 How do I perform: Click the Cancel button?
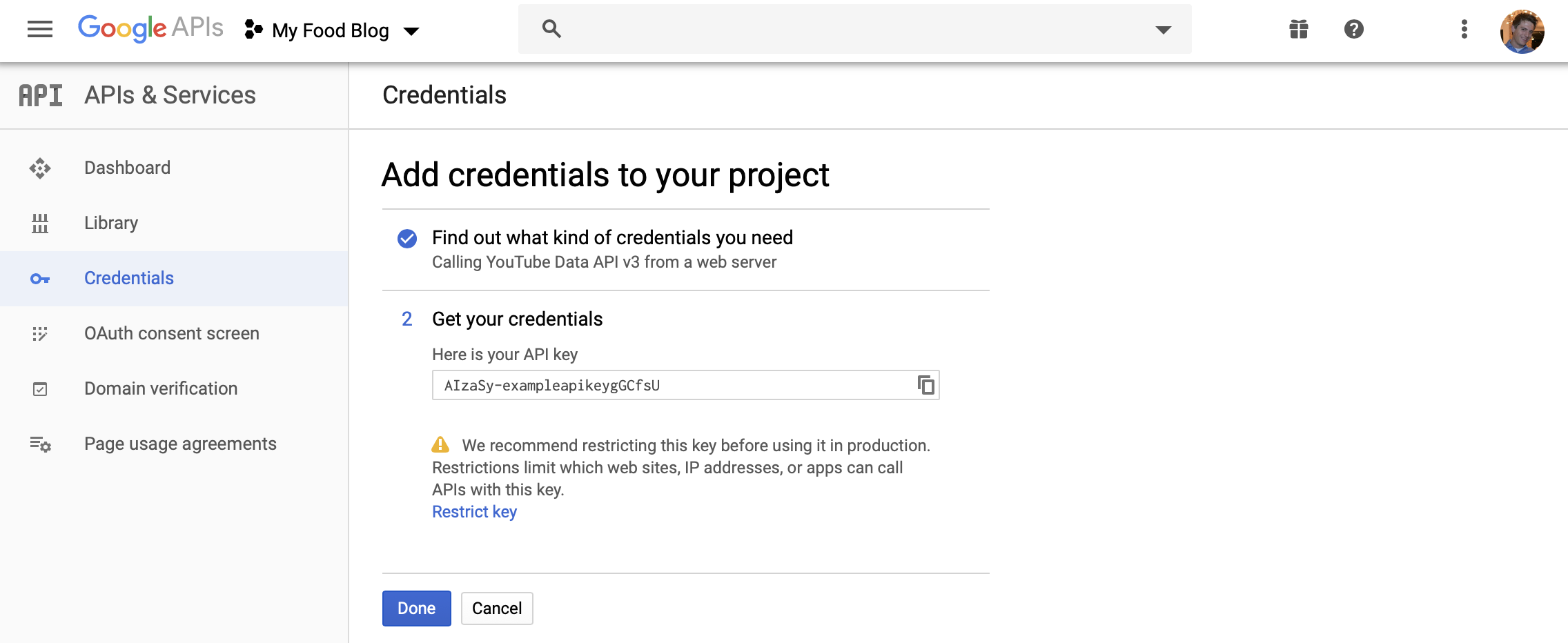(x=497, y=609)
